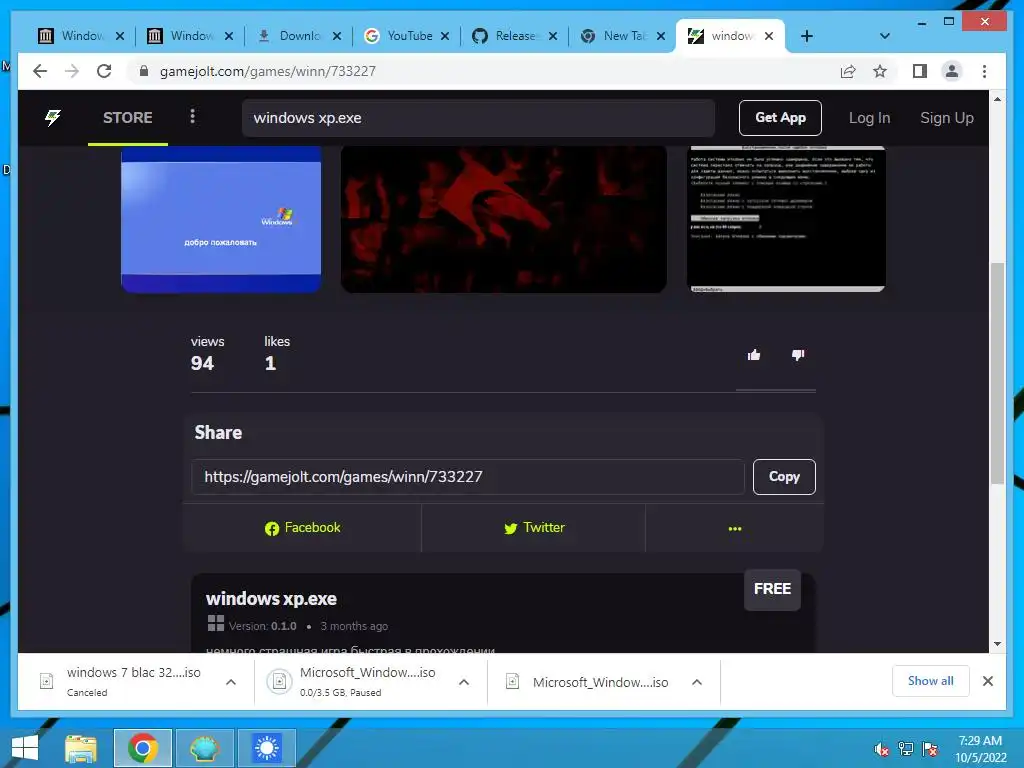
Task: Open File Explorer from the taskbar
Action: click(x=80, y=748)
